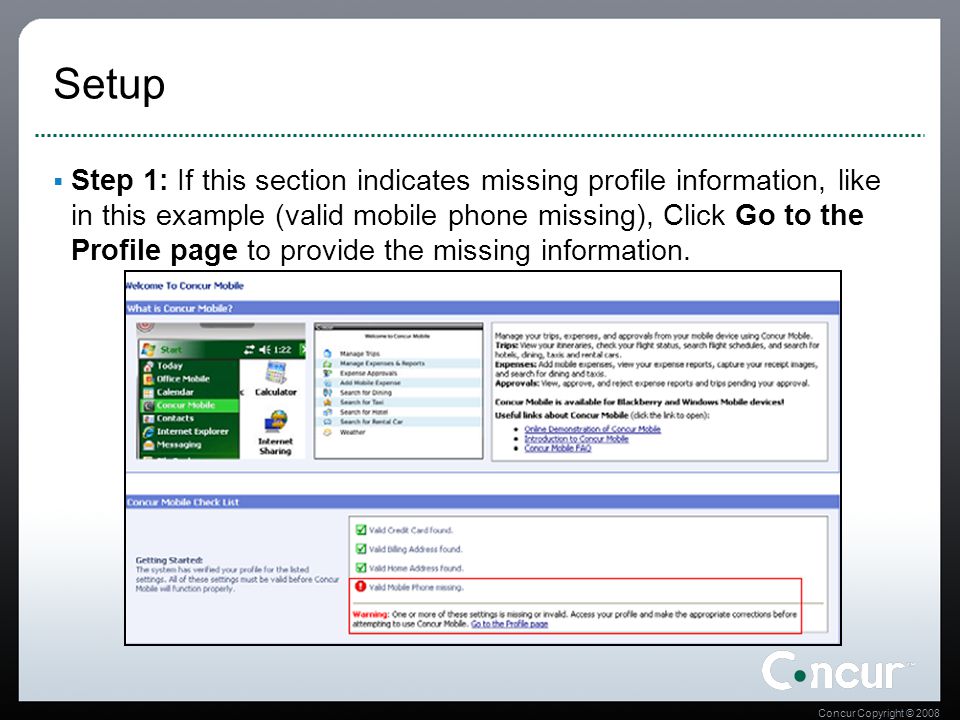Screen dimensions: 960x720
Task: Click the connectivity arrows icon in the phone status bar
Action: click(x=249, y=350)
